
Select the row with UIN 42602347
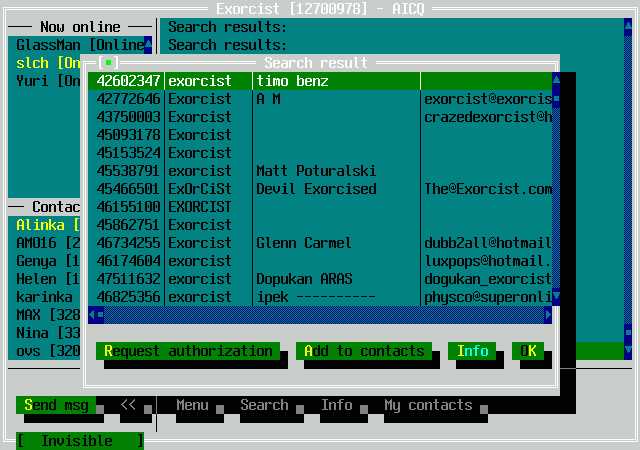(320, 81)
